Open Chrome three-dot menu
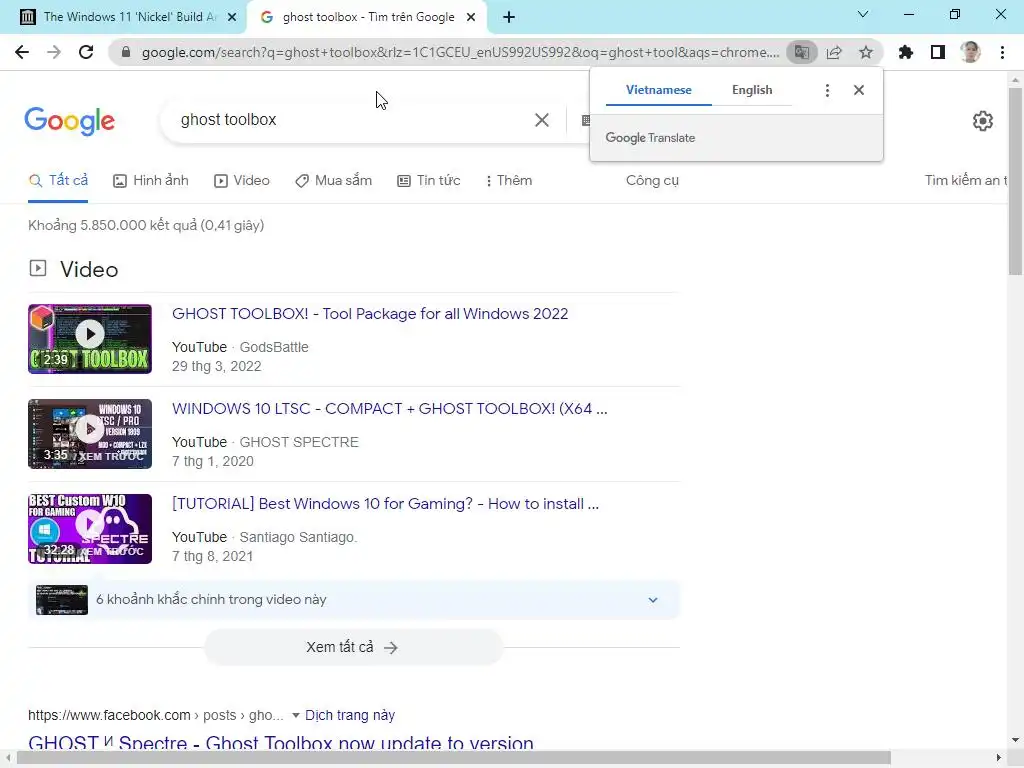 [x=1002, y=52]
